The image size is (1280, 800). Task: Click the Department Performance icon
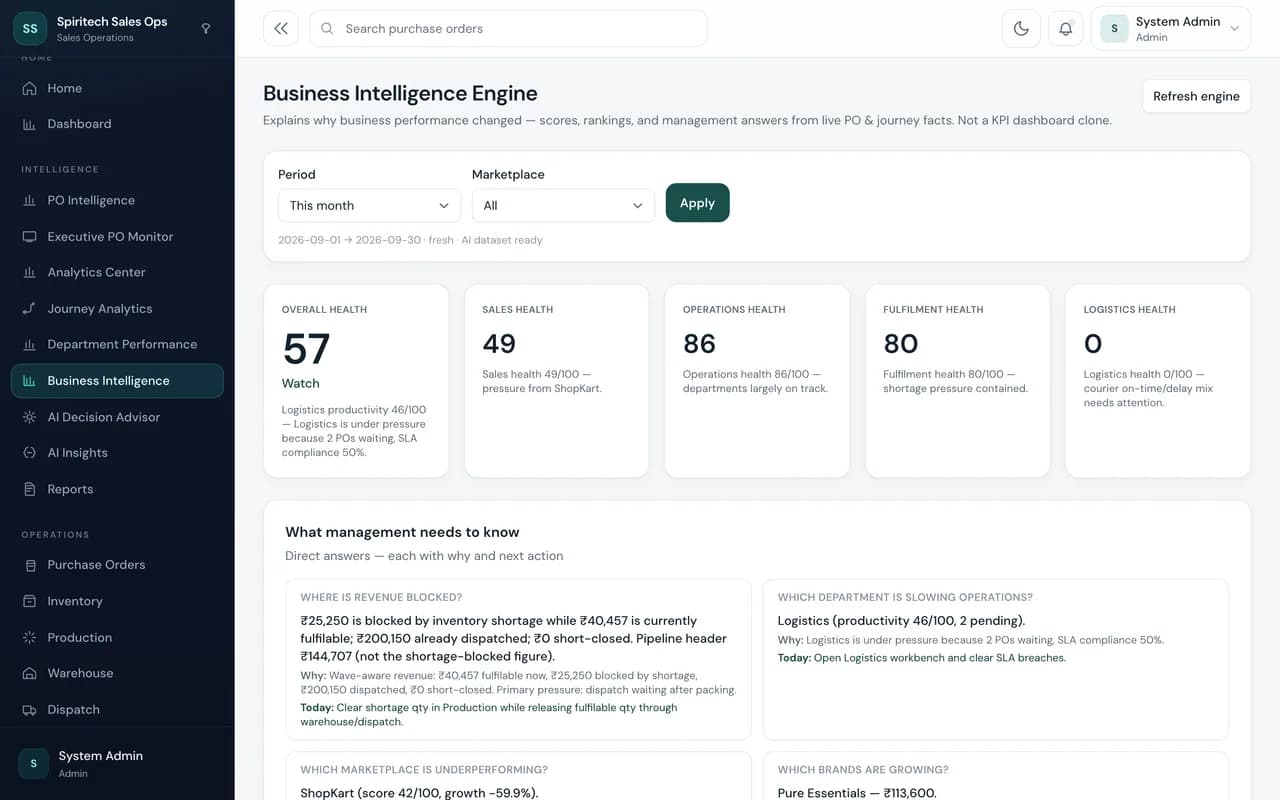29,344
